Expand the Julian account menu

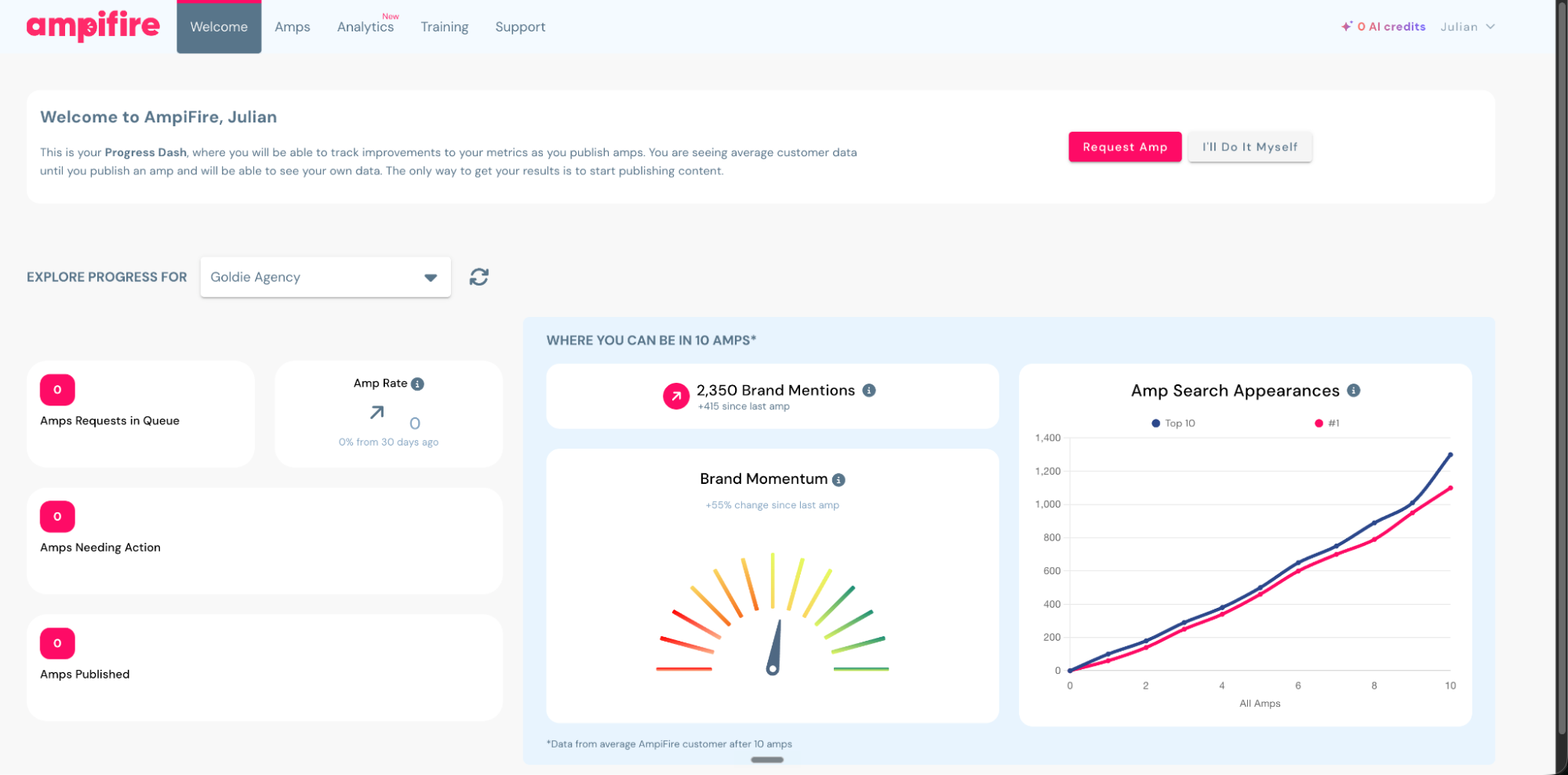(1468, 27)
